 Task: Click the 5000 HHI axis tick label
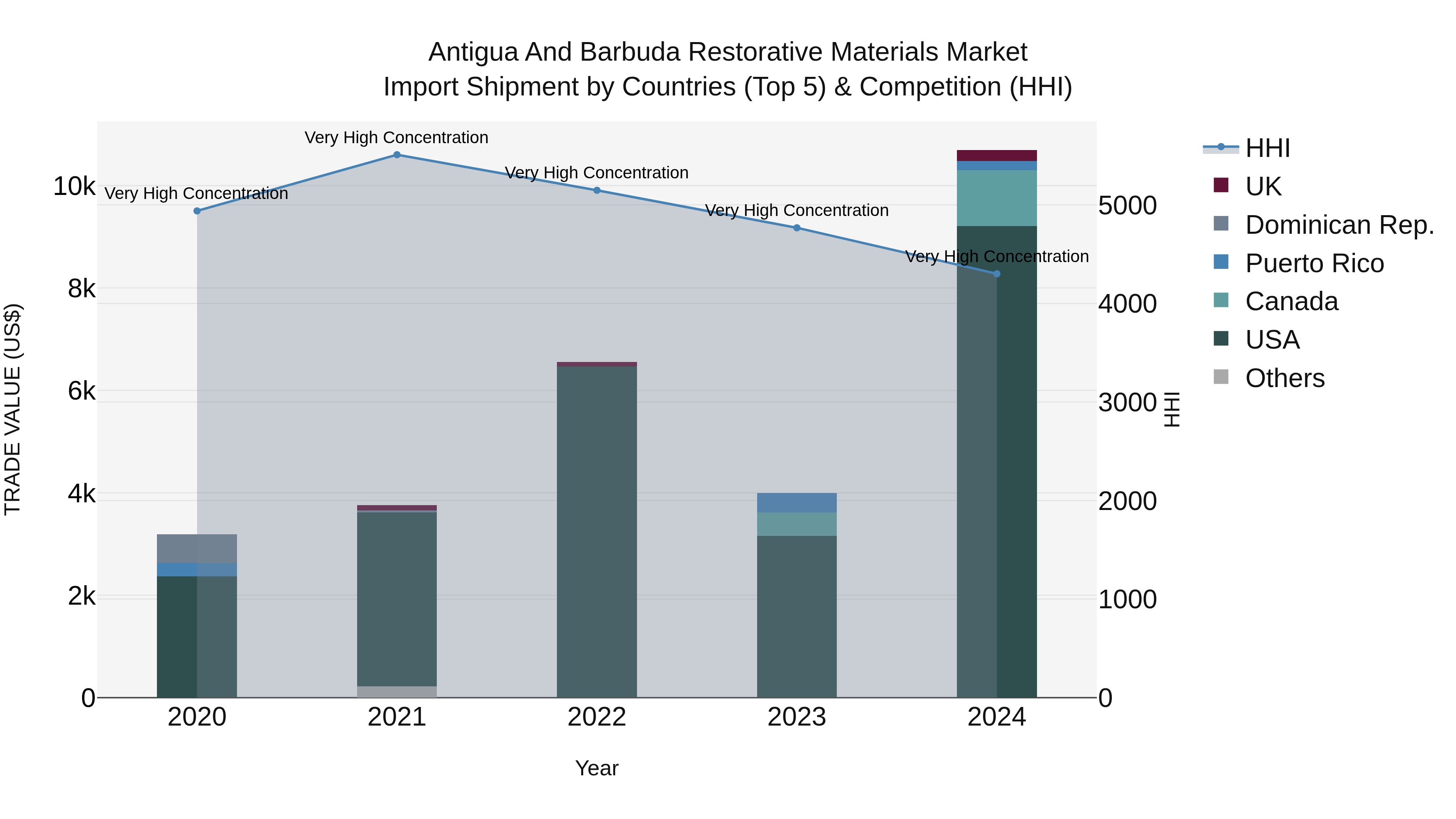click(1128, 206)
